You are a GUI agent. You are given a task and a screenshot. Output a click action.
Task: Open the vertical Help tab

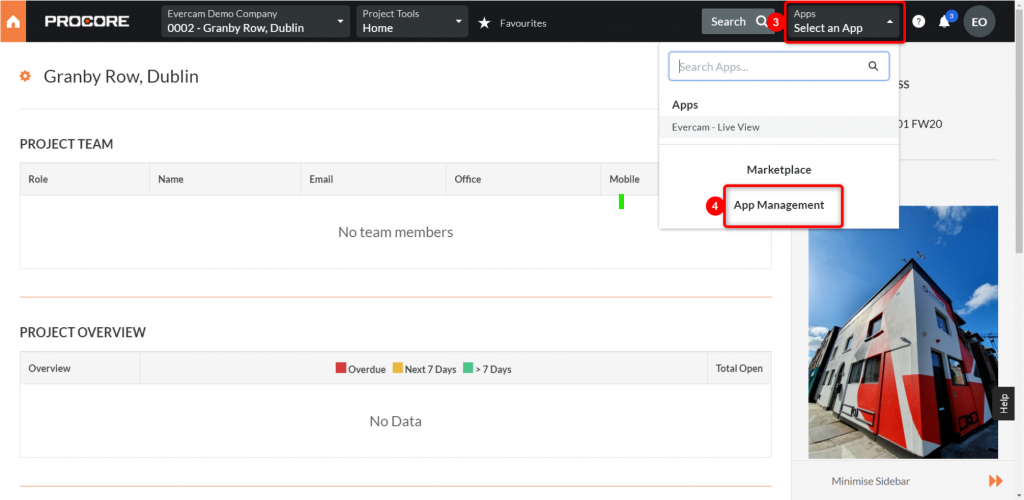click(1004, 403)
